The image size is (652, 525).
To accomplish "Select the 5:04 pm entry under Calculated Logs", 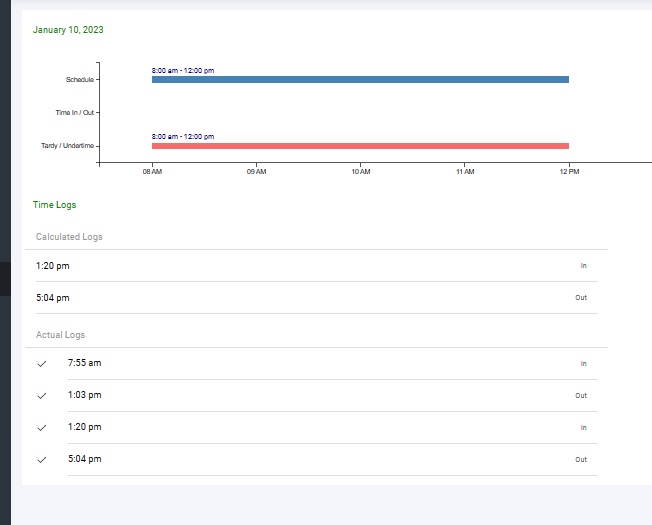I will [53, 298].
